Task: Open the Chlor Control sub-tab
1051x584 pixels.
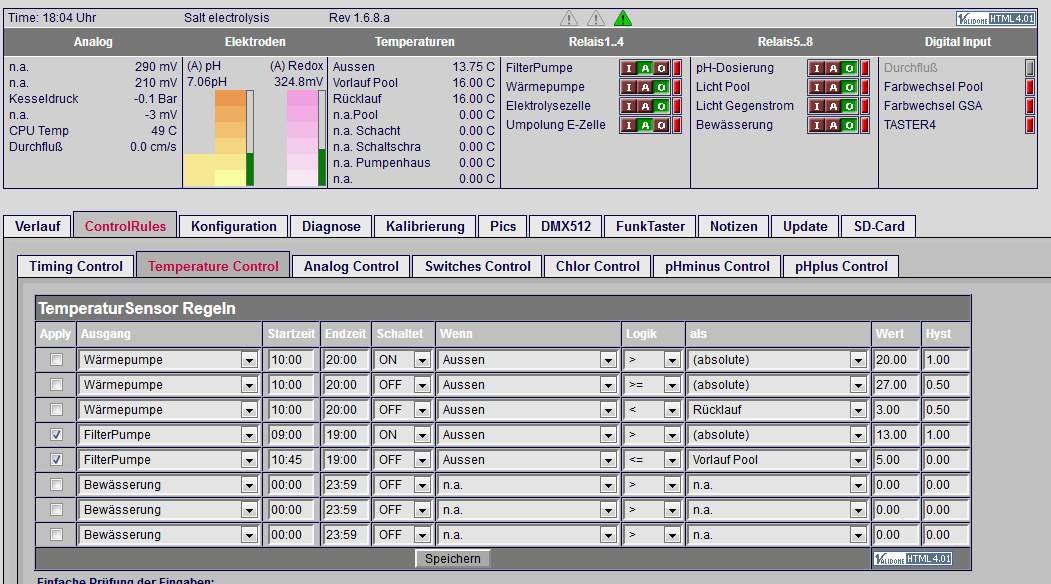Action: [x=597, y=266]
